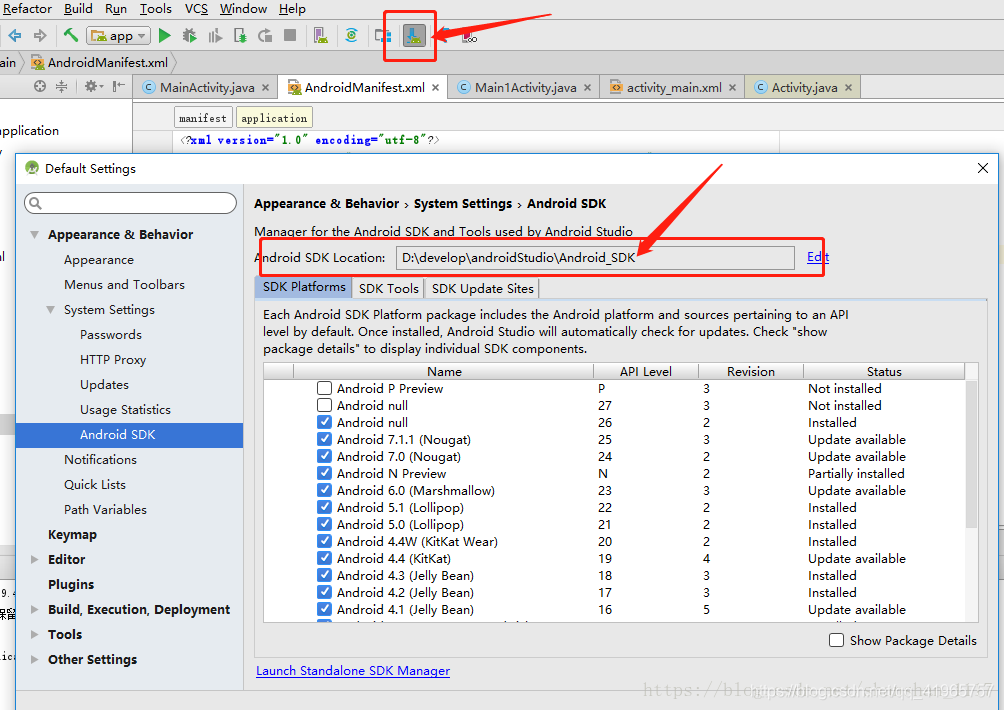Open the MainActivity.java editor tab
1004x710 pixels.
(207, 88)
